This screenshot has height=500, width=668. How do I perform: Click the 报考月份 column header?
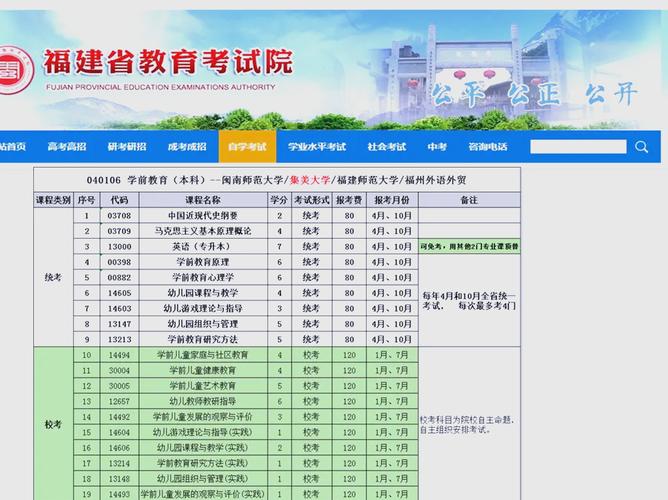[x=392, y=200]
